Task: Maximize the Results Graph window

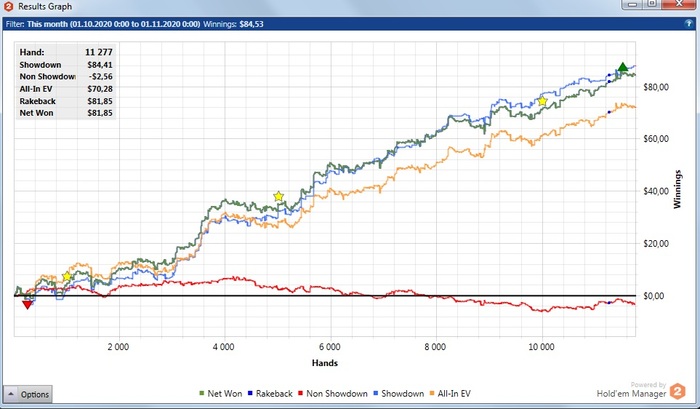Action: [652, 4]
